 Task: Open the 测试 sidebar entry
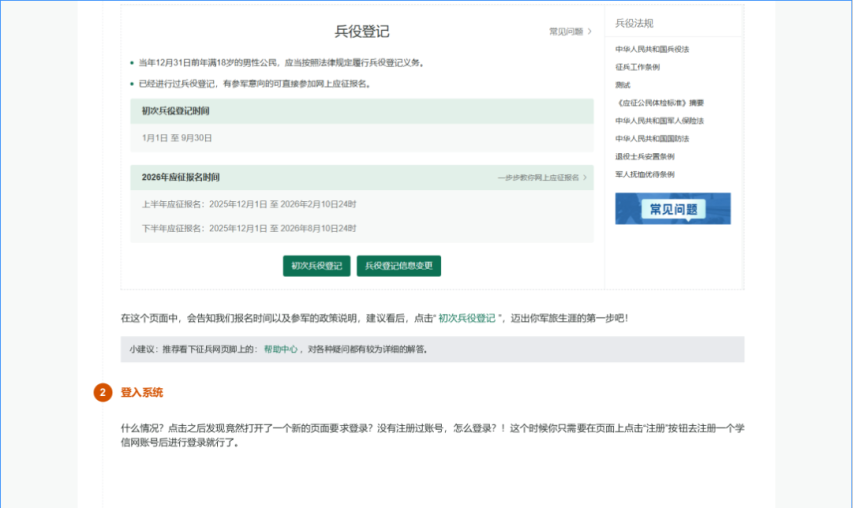point(623,85)
